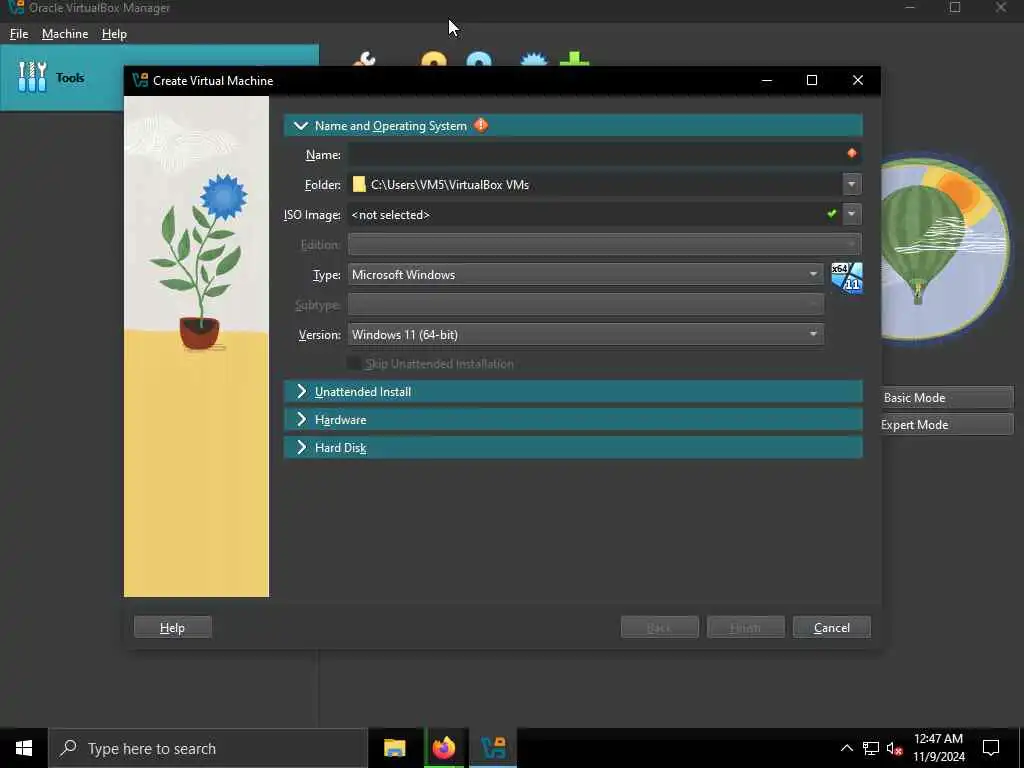
Task: Open the Folder dropdown arrow
Action: pyautogui.click(x=852, y=184)
